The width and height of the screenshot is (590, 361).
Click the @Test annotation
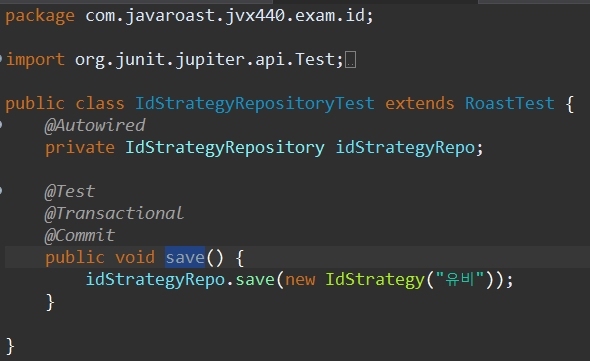pyautogui.click(x=70, y=192)
